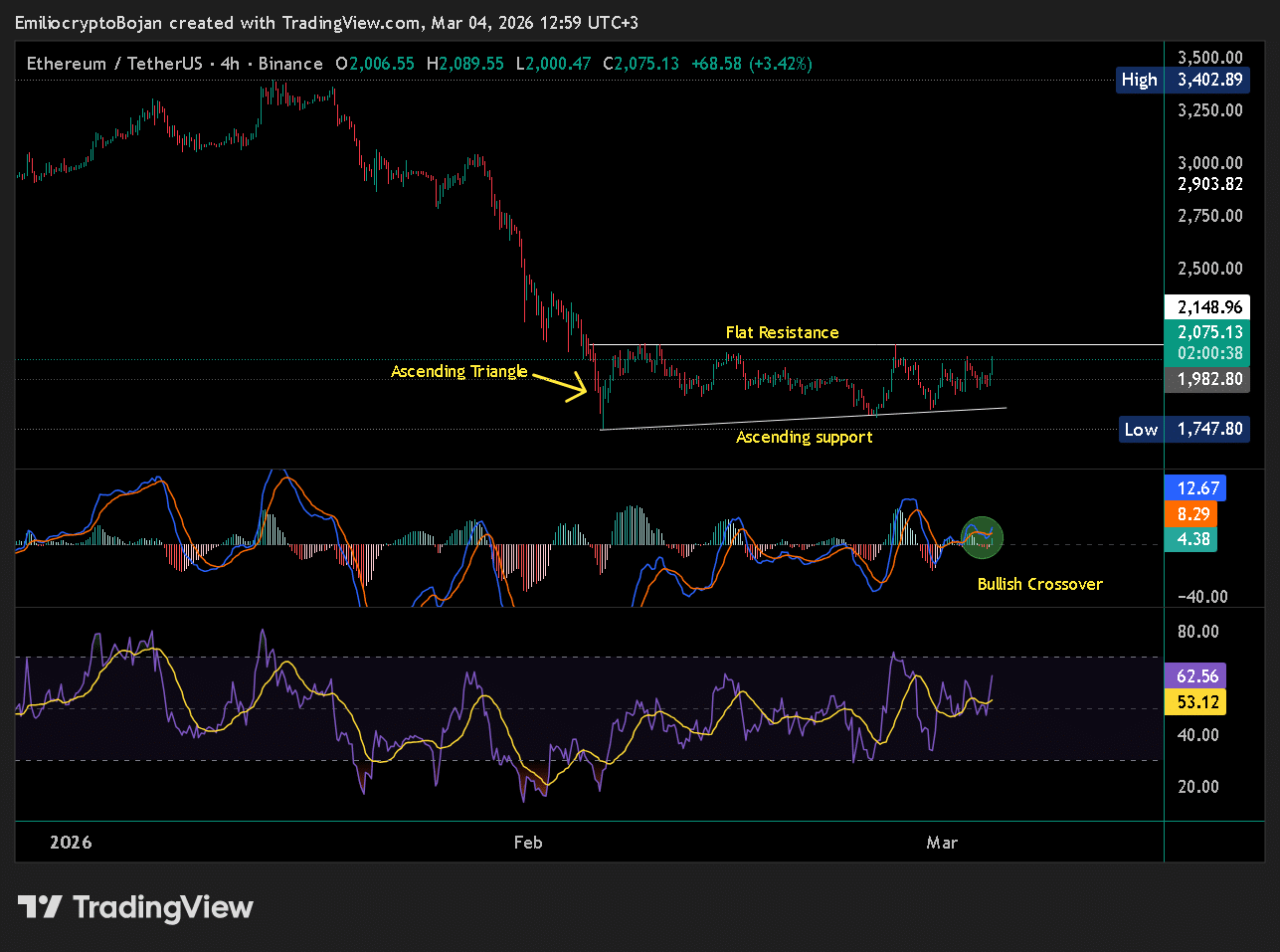Expand the Mar axis label on timeline
This screenshot has height=952, width=1280.
942,842
